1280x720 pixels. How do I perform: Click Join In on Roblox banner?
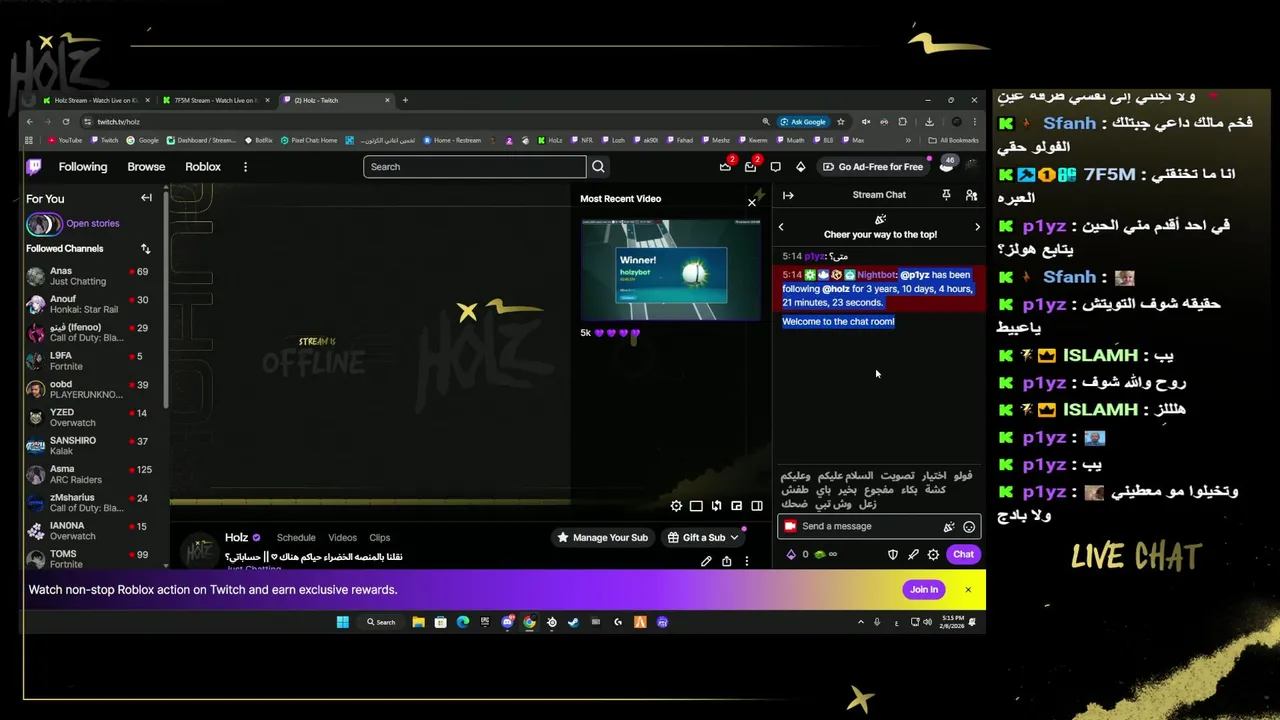click(924, 589)
